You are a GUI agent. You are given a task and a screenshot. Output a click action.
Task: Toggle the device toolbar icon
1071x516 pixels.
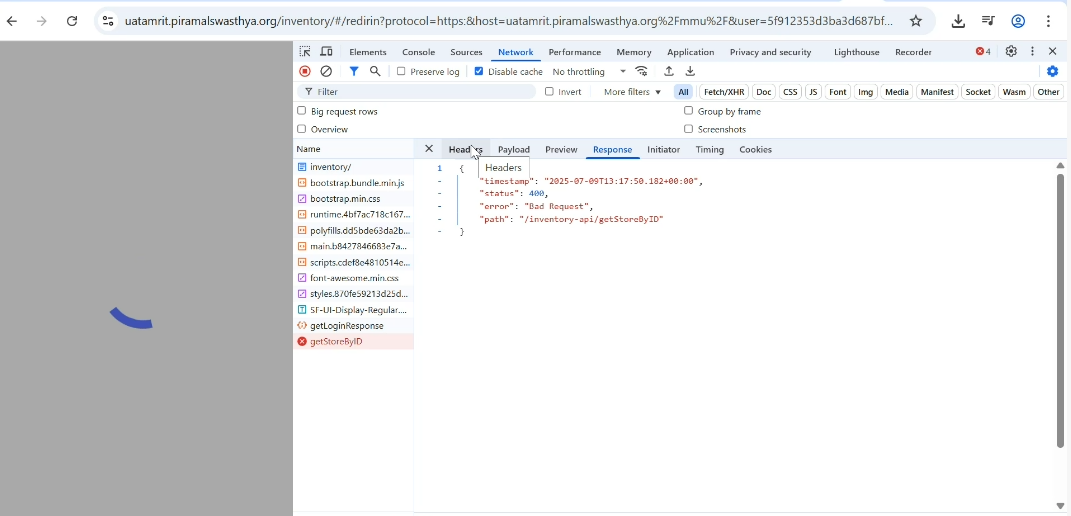(x=326, y=52)
